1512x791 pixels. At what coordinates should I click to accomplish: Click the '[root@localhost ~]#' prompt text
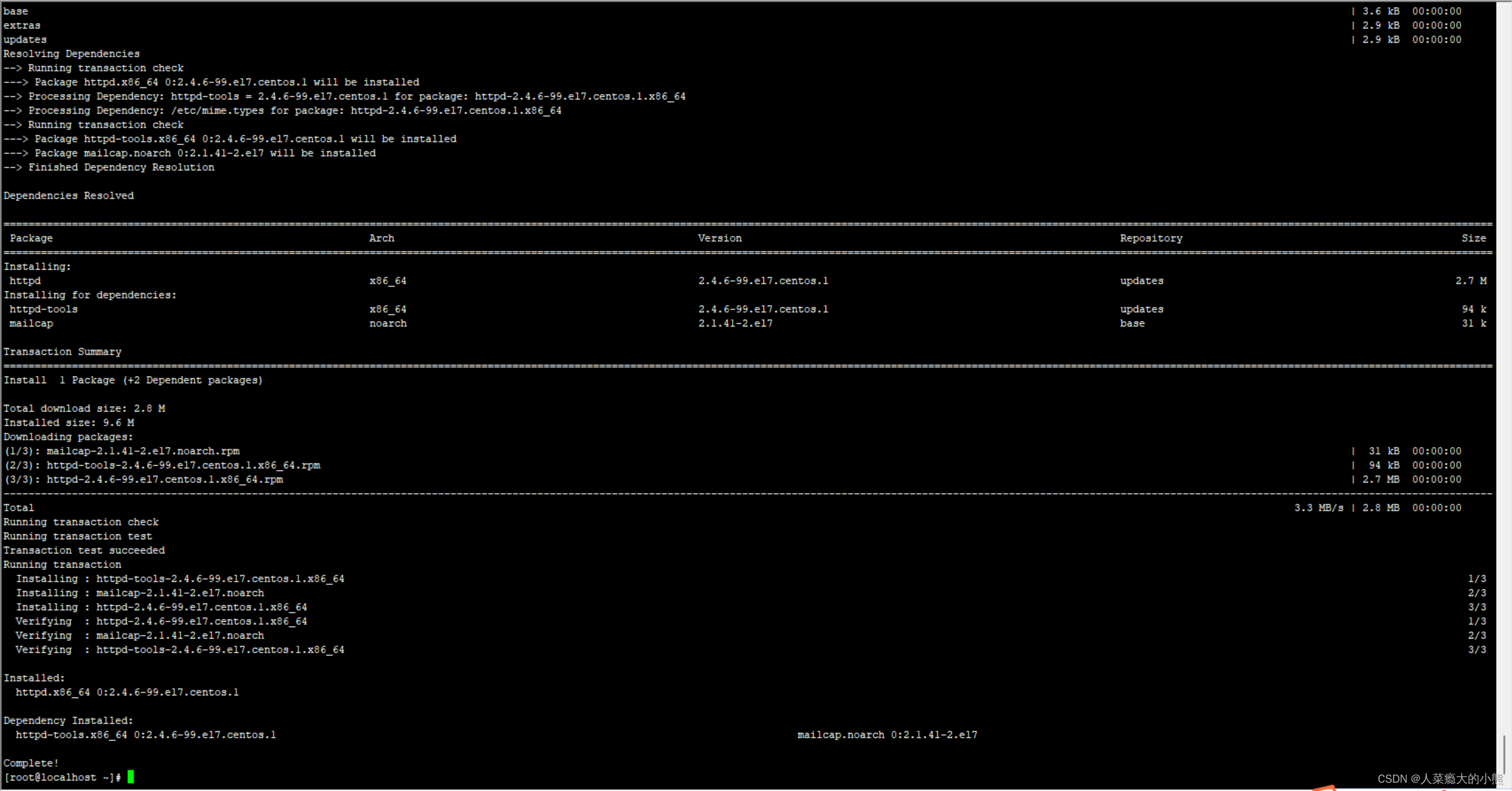pyautogui.click(x=62, y=777)
